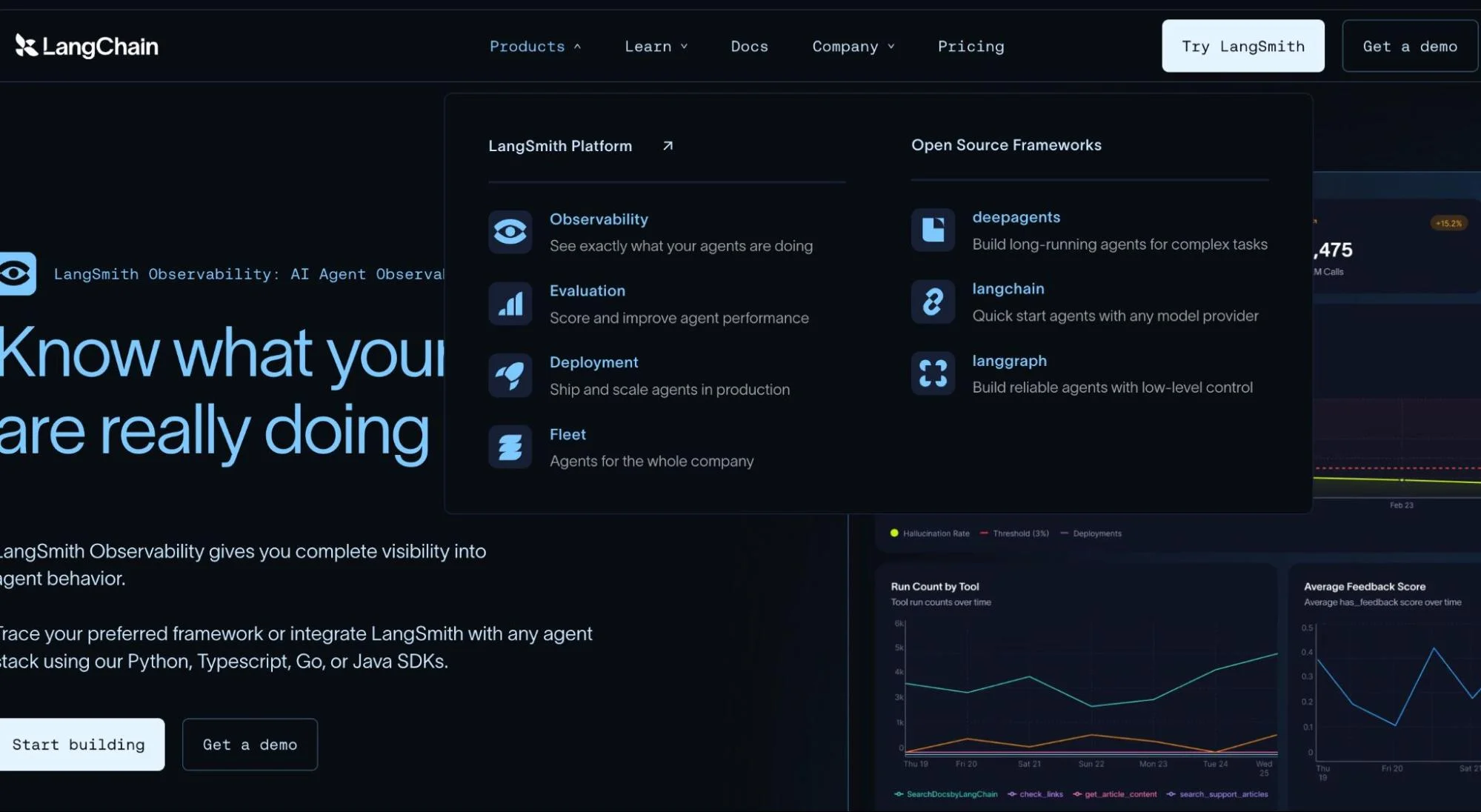This screenshot has width=1481, height=812.
Task: Click 'Quick start agents with any model provider'
Action: [x=1115, y=316]
